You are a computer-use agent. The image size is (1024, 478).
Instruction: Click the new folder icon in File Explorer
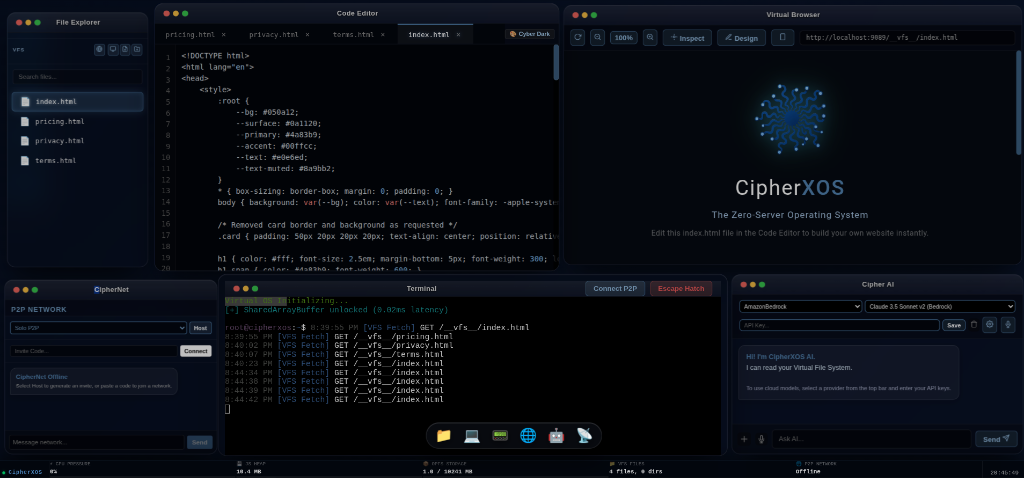[137, 49]
